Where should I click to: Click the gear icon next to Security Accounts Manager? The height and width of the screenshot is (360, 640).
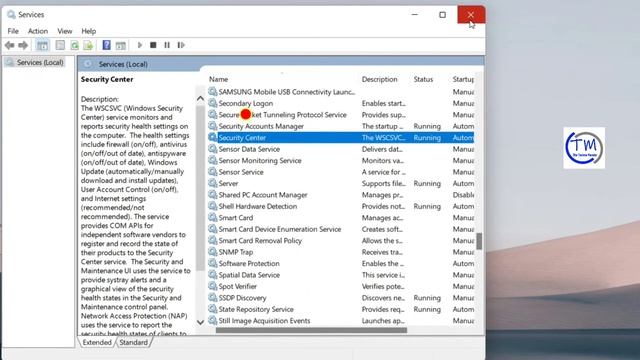[213, 126]
